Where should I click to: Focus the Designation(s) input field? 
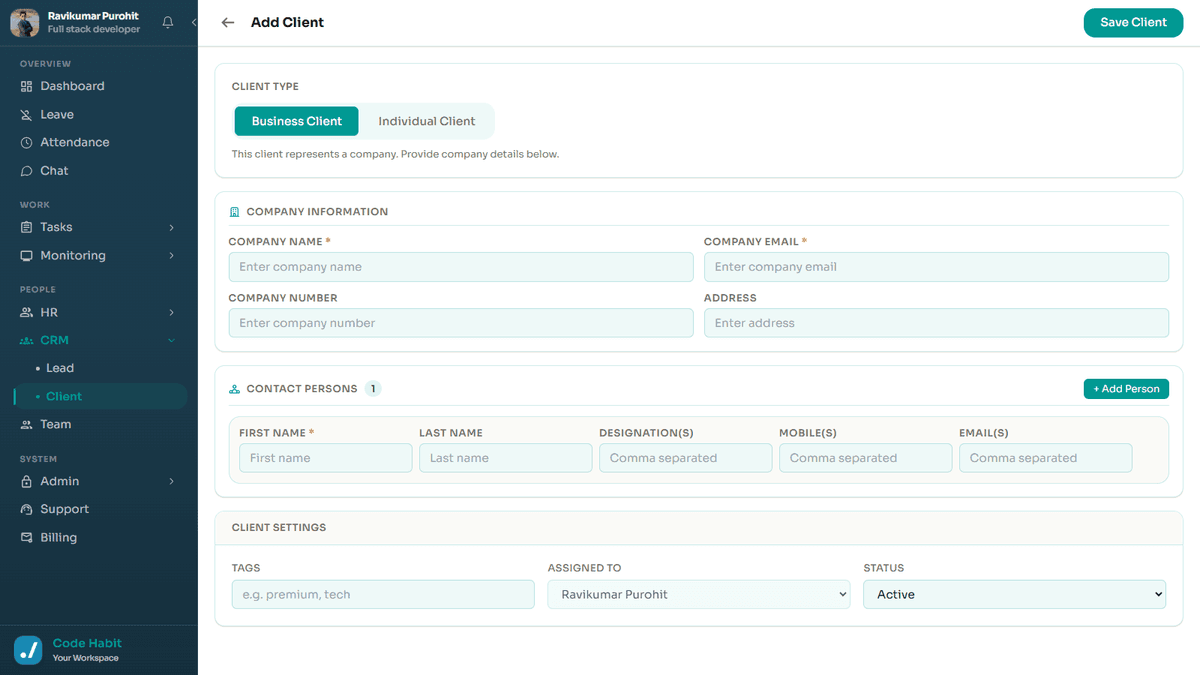(686, 458)
